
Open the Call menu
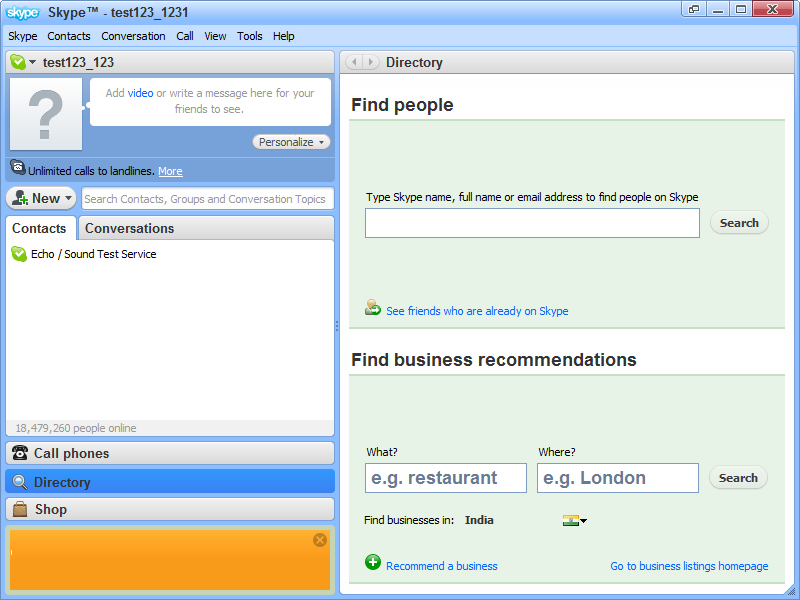pos(185,36)
